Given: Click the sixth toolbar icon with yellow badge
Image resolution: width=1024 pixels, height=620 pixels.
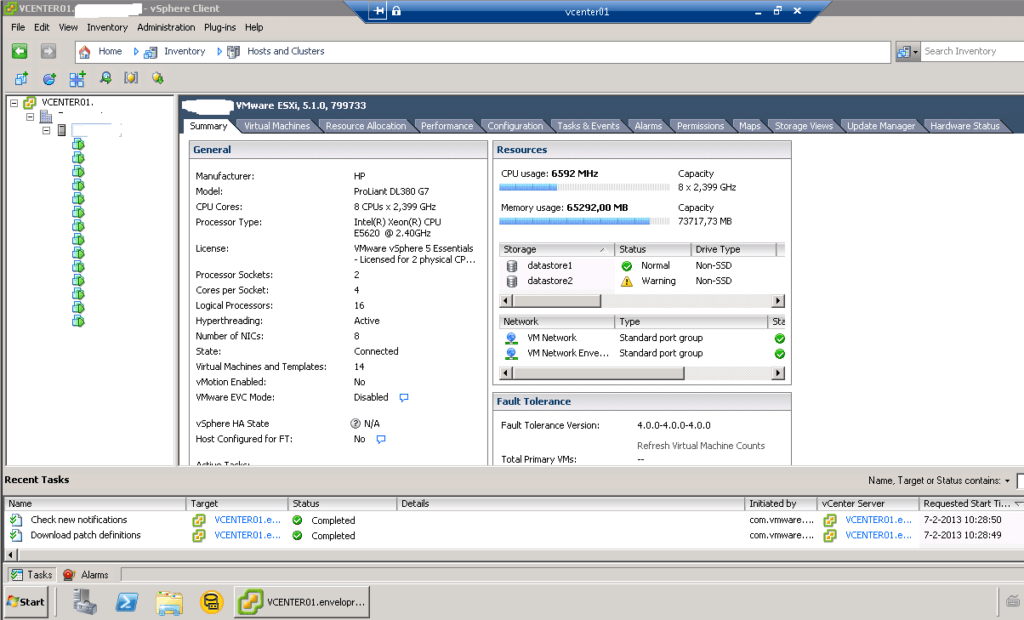Looking at the screenshot, I should coord(157,78).
